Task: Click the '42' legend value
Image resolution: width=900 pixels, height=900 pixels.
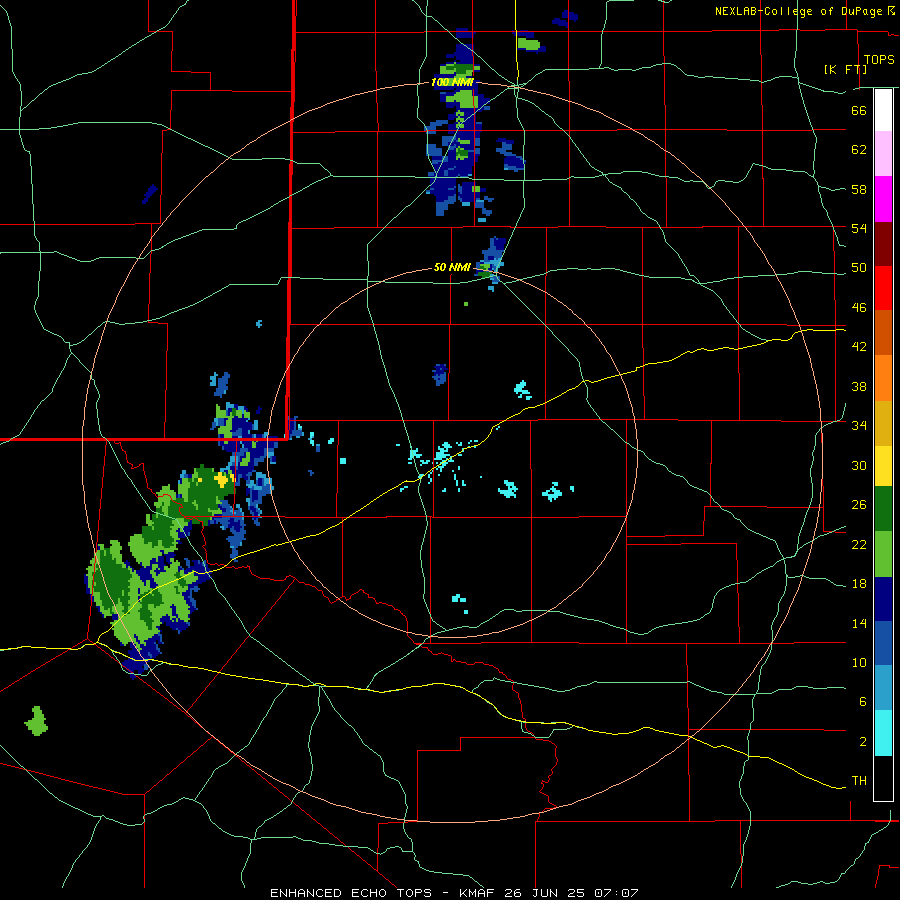Action: (x=859, y=347)
